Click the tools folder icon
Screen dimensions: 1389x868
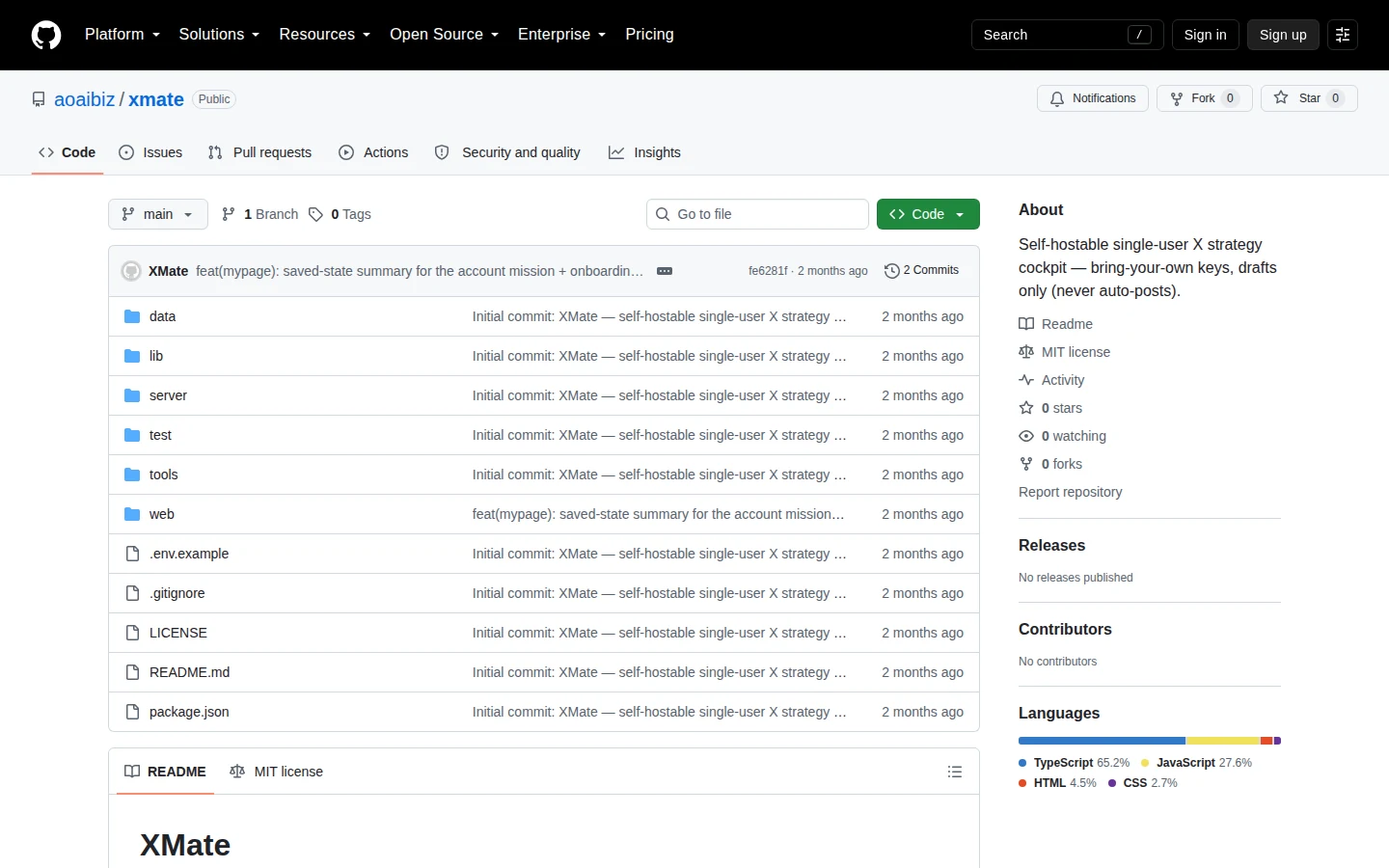132,475
